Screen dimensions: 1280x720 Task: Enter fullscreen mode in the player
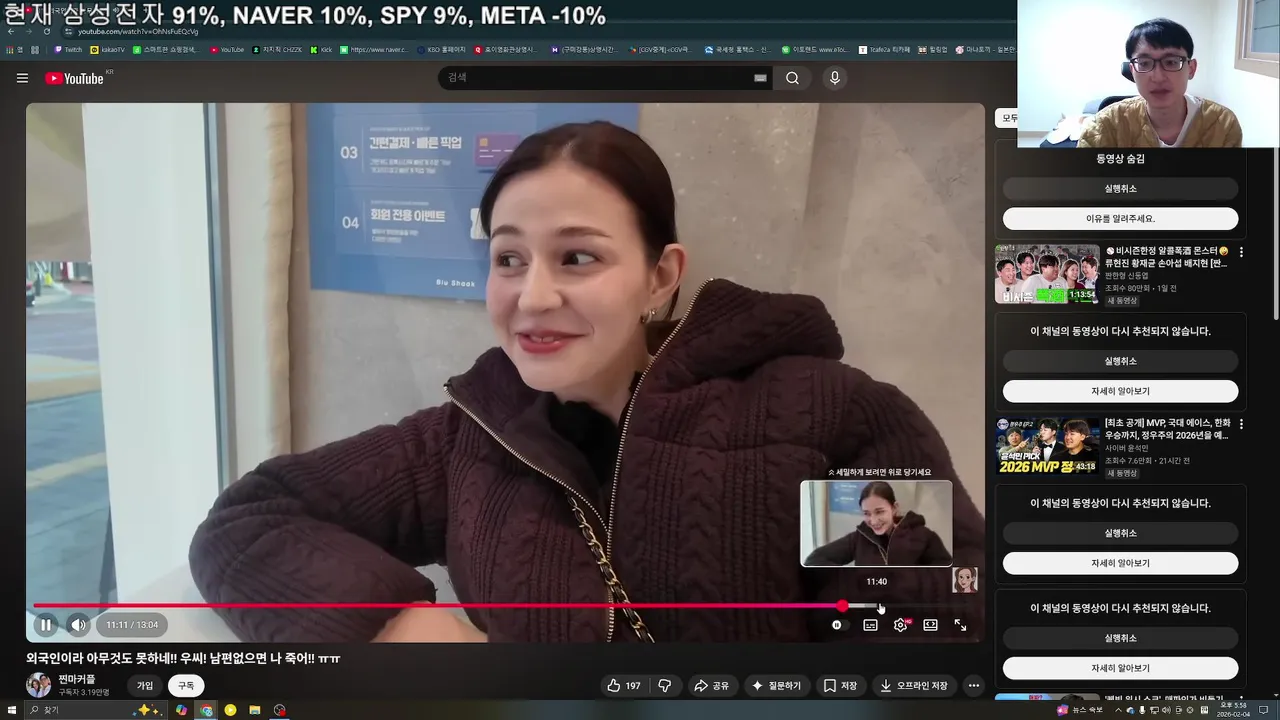coord(960,625)
